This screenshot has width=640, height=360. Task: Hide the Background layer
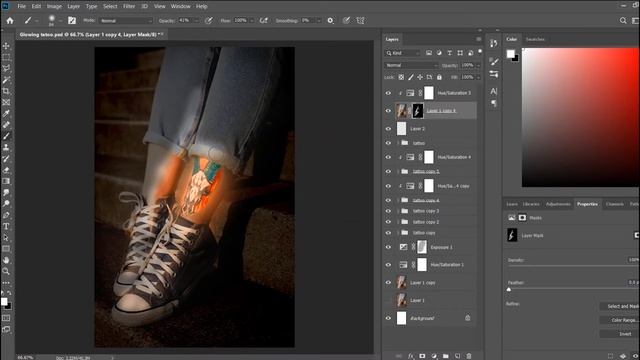(388, 318)
